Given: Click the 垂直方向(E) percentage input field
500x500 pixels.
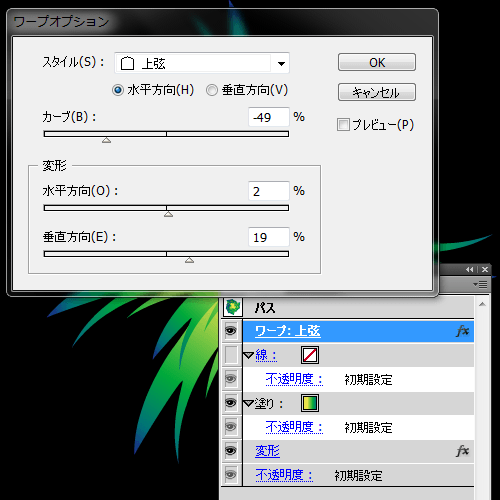Looking at the screenshot, I should coord(269,237).
